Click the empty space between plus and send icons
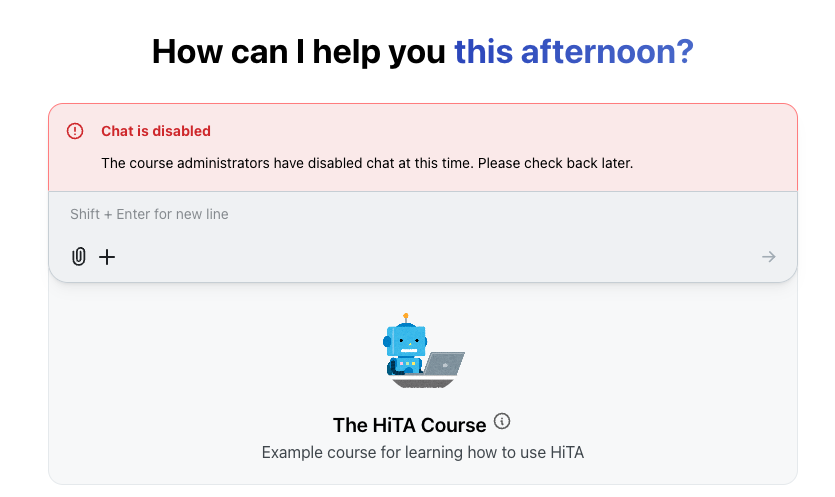835x497 pixels. point(437,257)
